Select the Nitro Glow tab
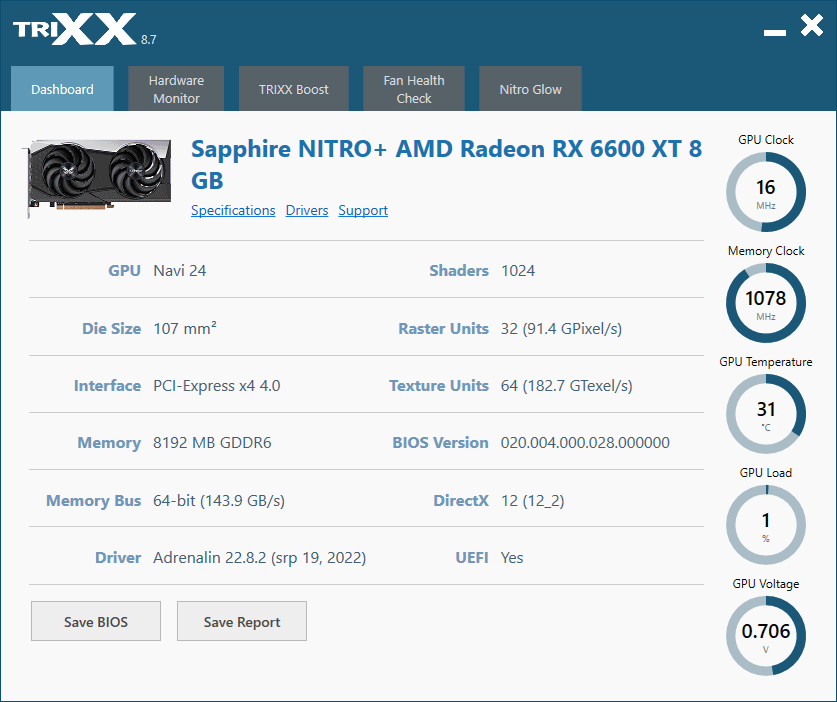 coord(530,89)
